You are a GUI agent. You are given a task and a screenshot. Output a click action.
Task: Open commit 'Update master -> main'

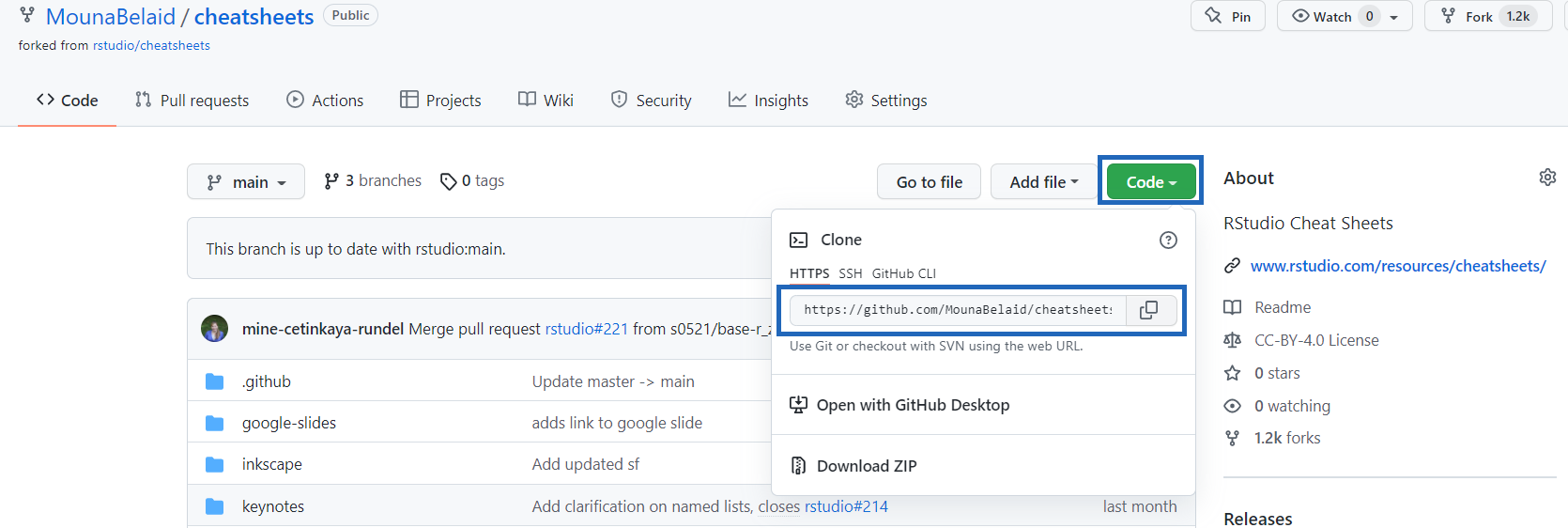(613, 381)
